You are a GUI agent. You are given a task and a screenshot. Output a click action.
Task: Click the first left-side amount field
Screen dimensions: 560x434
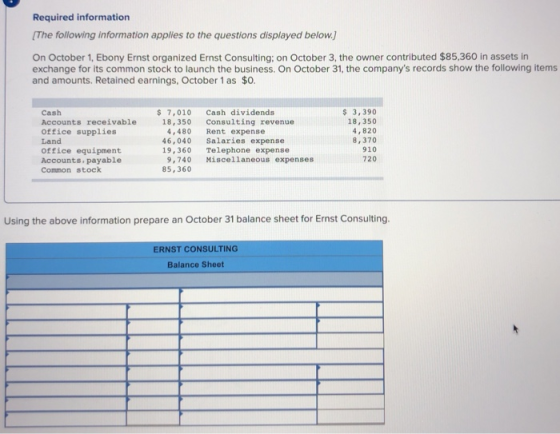pyautogui.click(x=154, y=311)
